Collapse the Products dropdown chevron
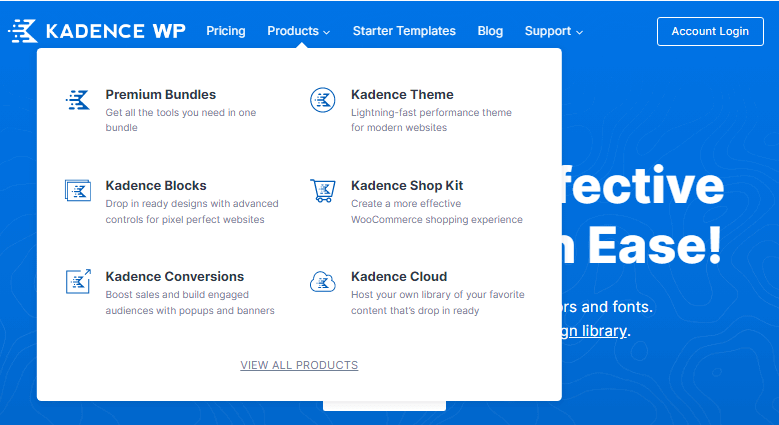This screenshot has width=779, height=425. (327, 32)
